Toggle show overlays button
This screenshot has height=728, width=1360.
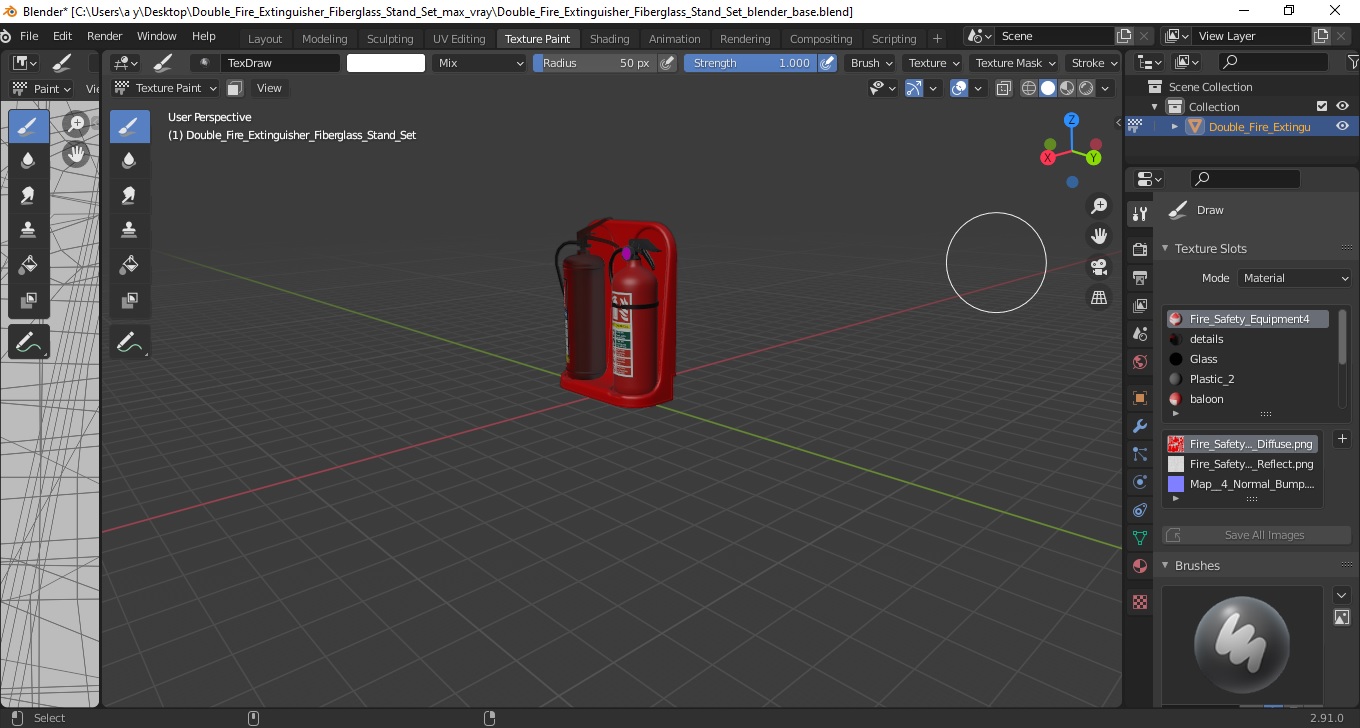click(x=959, y=88)
